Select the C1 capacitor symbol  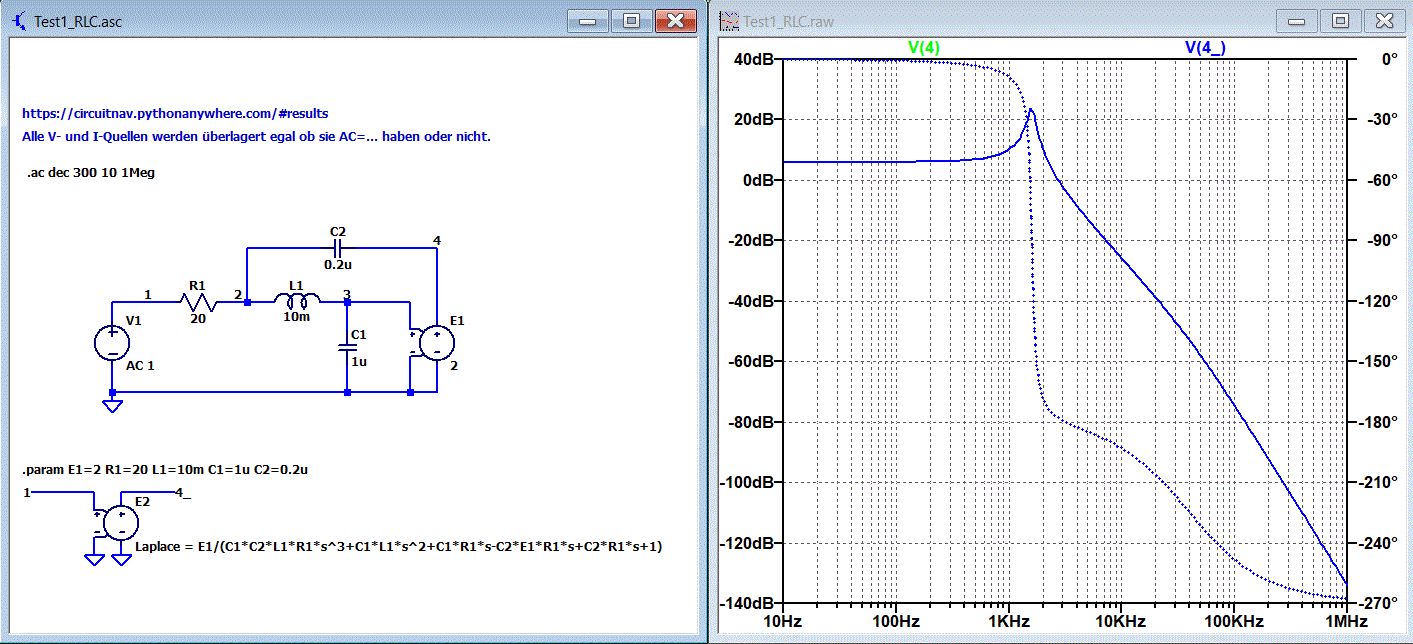tap(347, 347)
